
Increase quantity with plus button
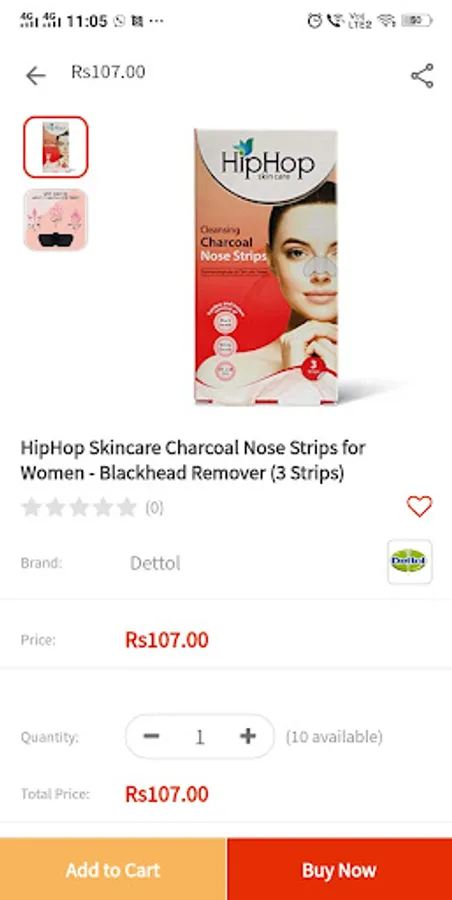click(x=248, y=736)
